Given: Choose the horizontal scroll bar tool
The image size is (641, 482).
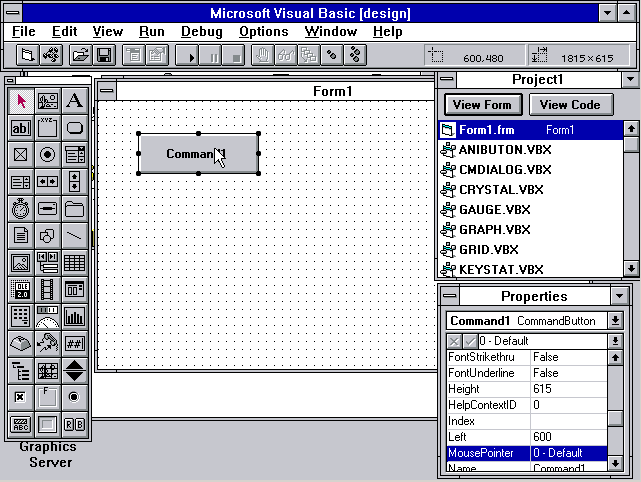Looking at the screenshot, I should tap(47, 182).
